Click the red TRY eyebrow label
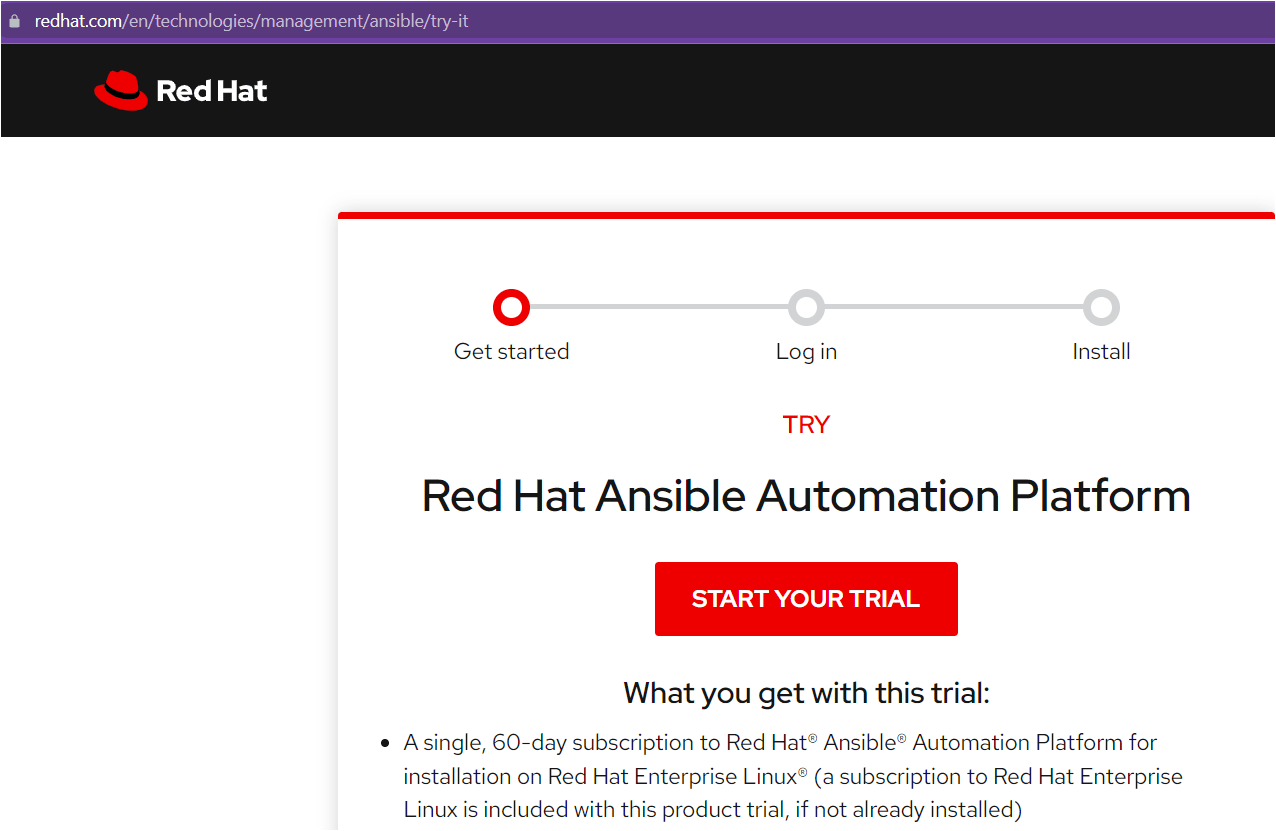Viewport: 1276px width, 831px height. (x=806, y=424)
